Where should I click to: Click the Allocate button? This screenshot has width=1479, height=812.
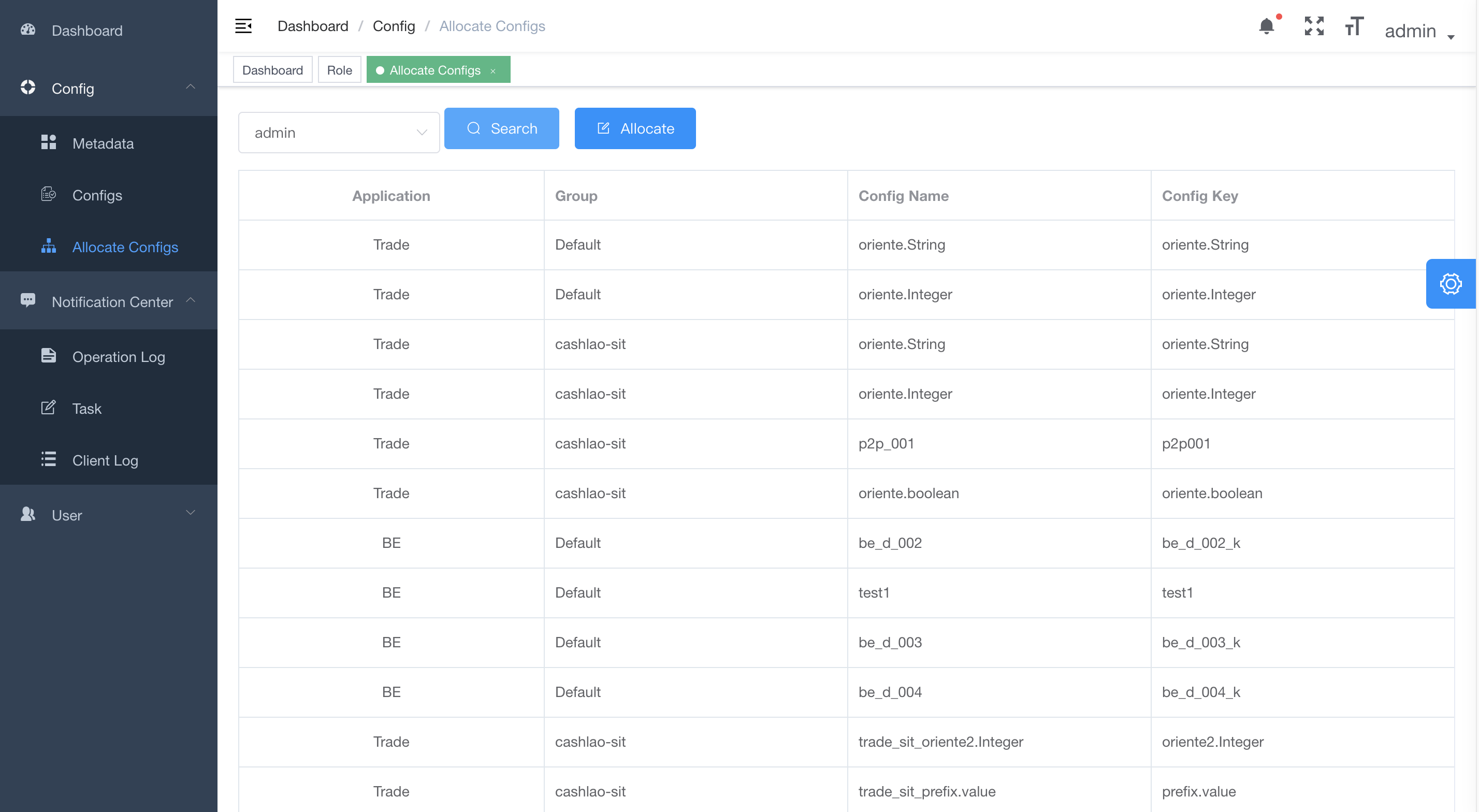(x=634, y=128)
